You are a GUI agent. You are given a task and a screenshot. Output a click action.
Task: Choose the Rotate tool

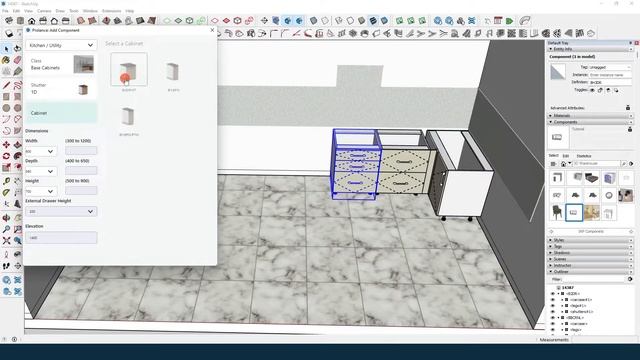coord(6,156)
